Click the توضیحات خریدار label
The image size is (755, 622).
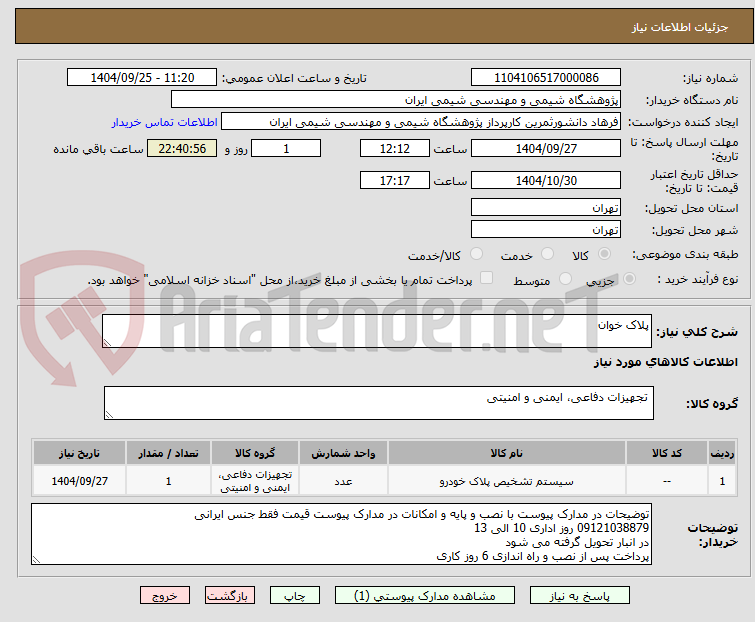[713, 535]
